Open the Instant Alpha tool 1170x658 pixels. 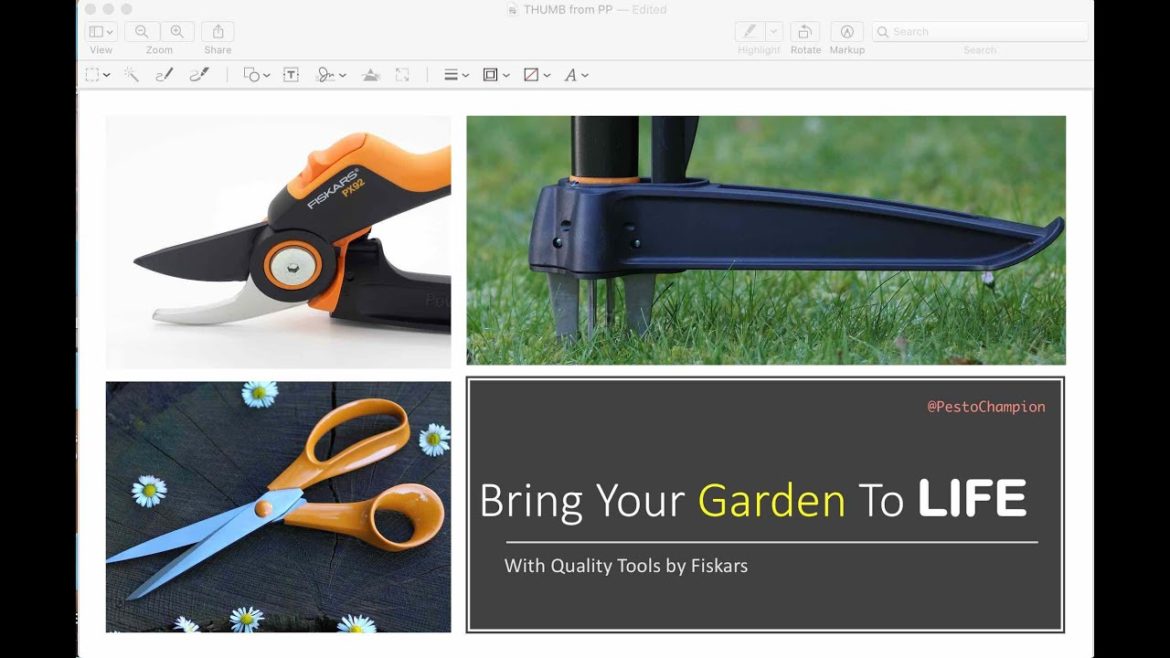click(x=131, y=74)
